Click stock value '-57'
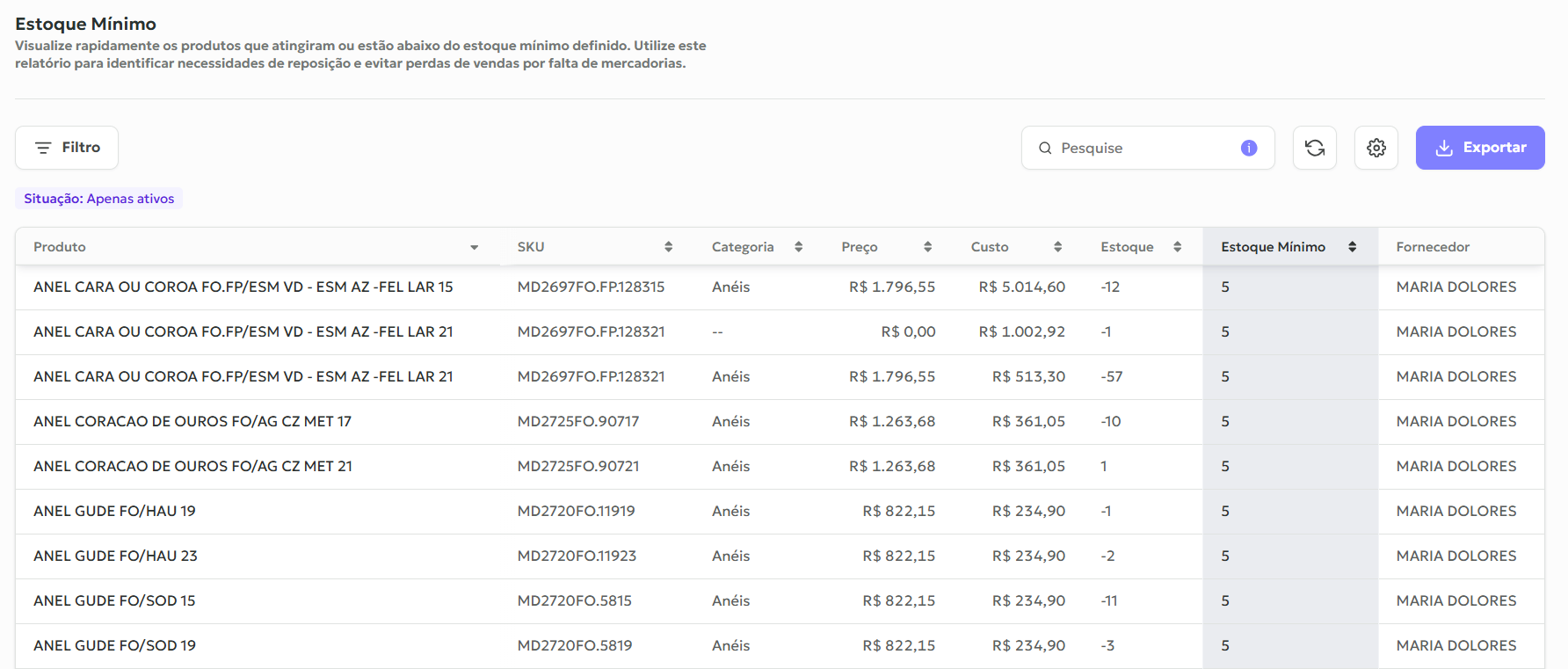 point(1112,376)
